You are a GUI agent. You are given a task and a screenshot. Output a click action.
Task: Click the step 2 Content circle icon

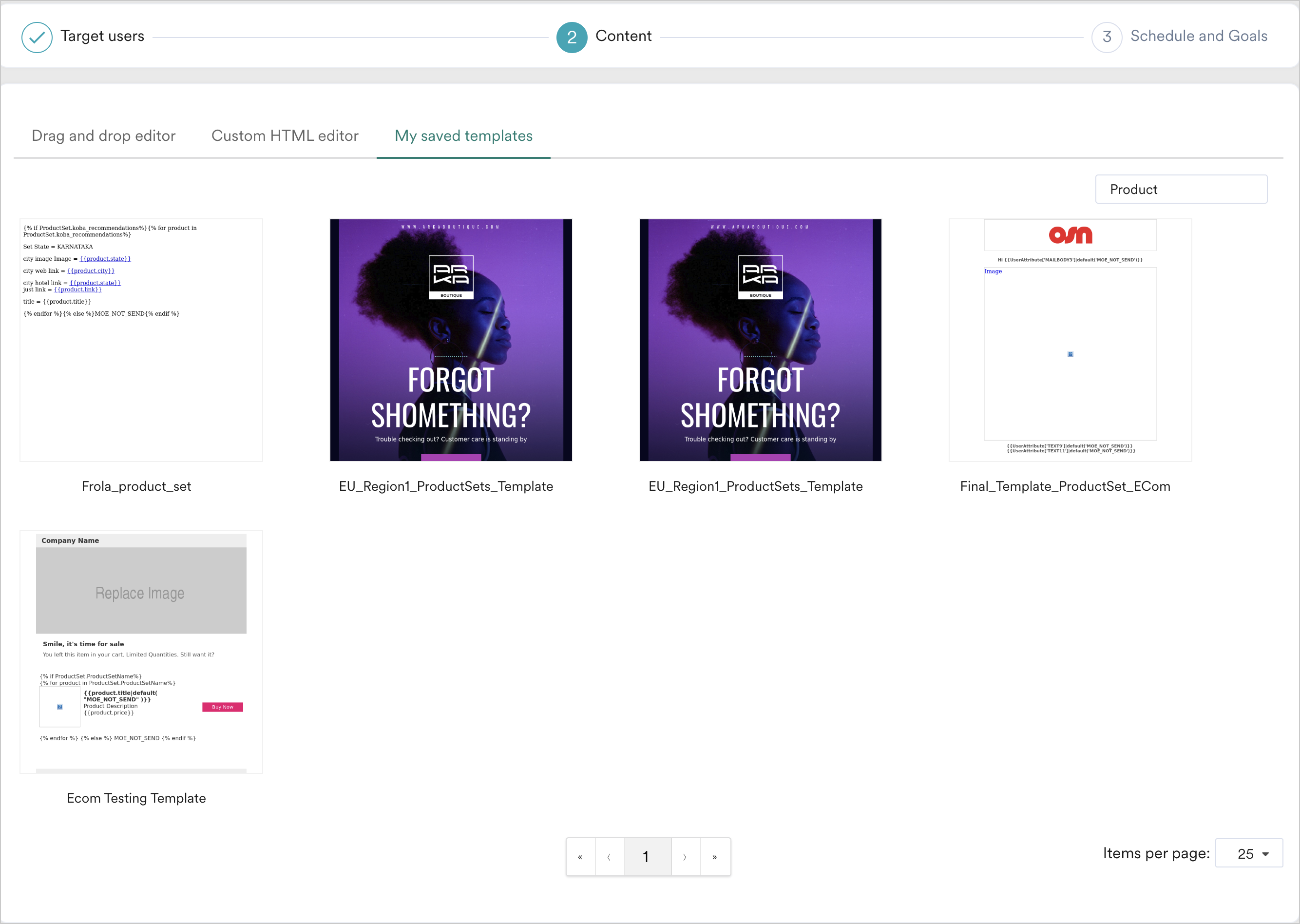coord(571,37)
